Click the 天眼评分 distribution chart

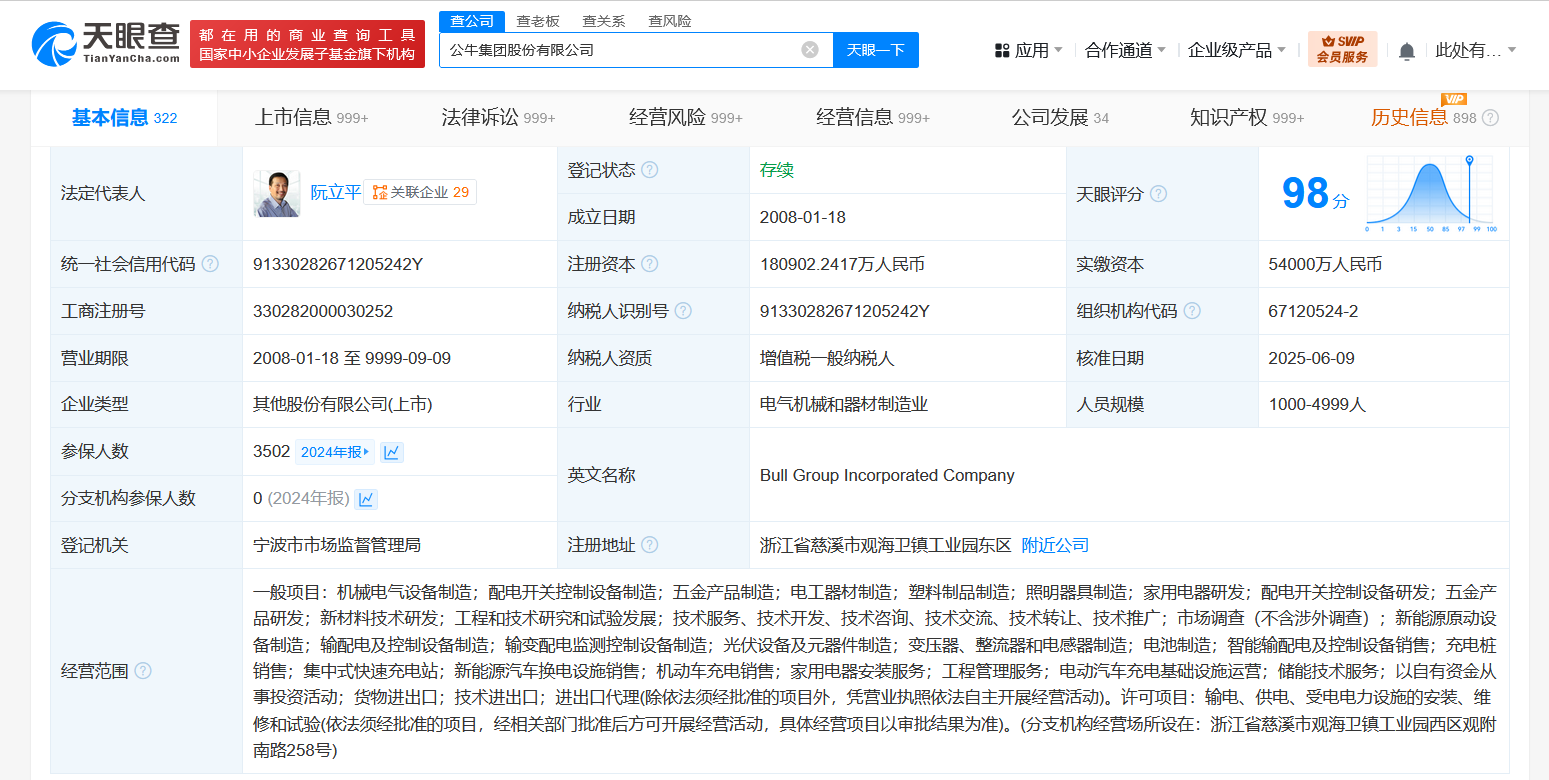point(1431,194)
